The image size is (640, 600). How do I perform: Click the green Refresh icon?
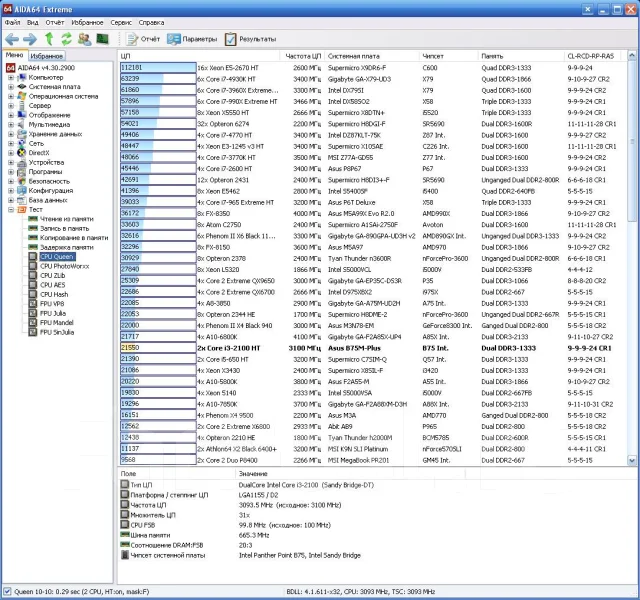click(66, 39)
